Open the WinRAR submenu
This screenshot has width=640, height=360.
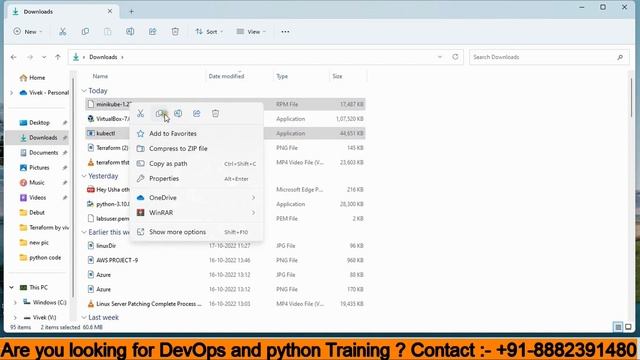click(x=196, y=213)
